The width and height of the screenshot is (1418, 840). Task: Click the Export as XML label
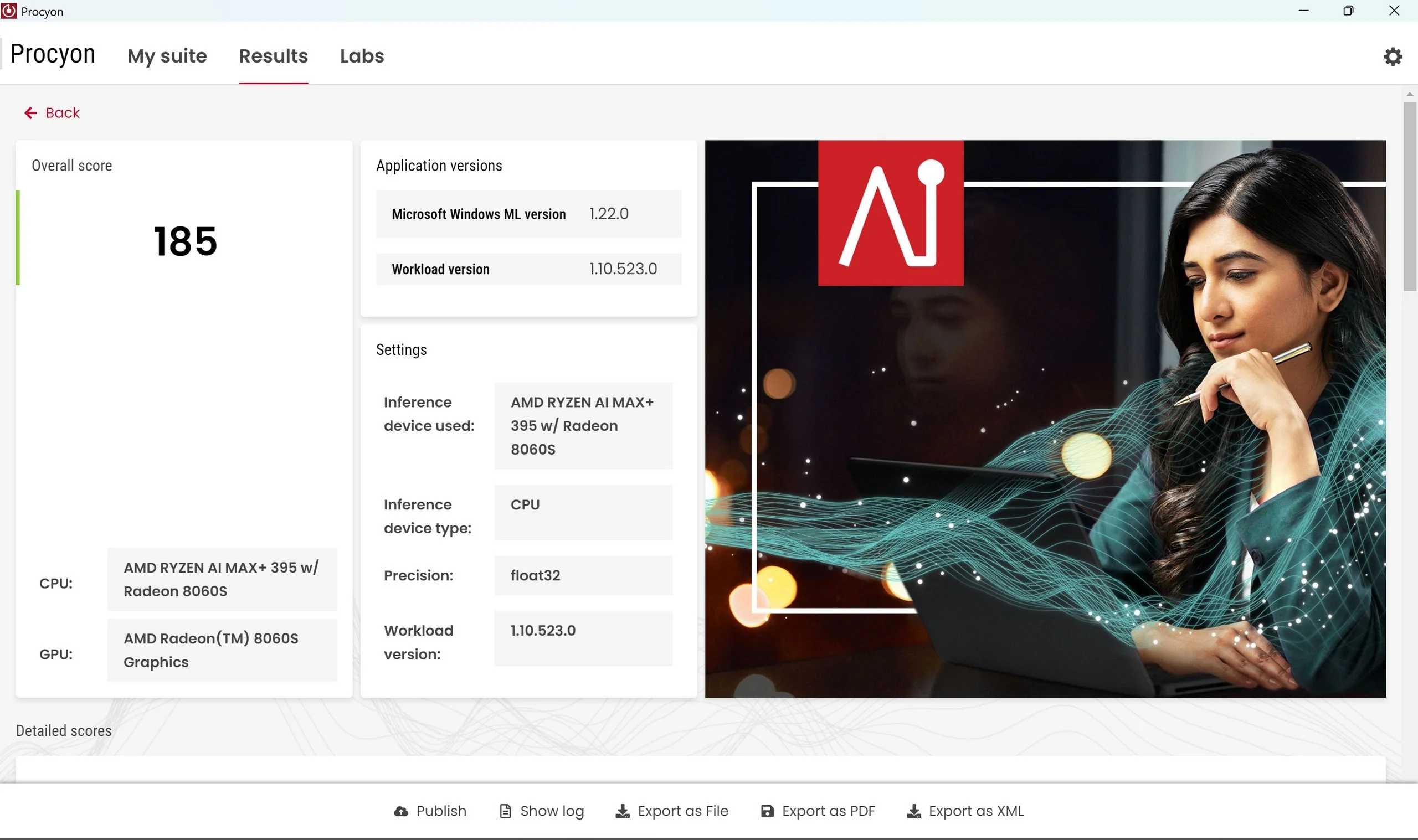tap(976, 811)
